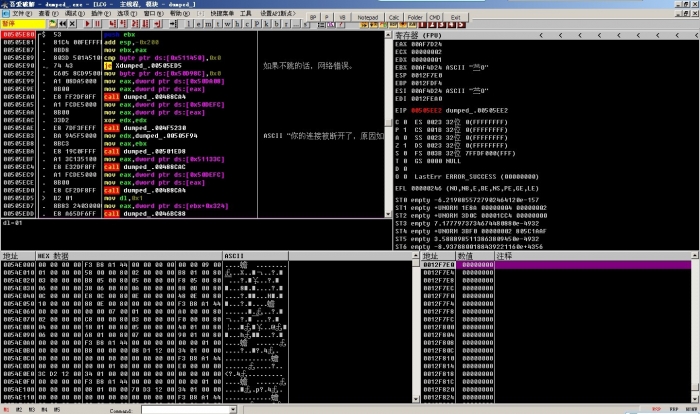
Task: Go to address with the arrow icon
Action: pos(173,24)
